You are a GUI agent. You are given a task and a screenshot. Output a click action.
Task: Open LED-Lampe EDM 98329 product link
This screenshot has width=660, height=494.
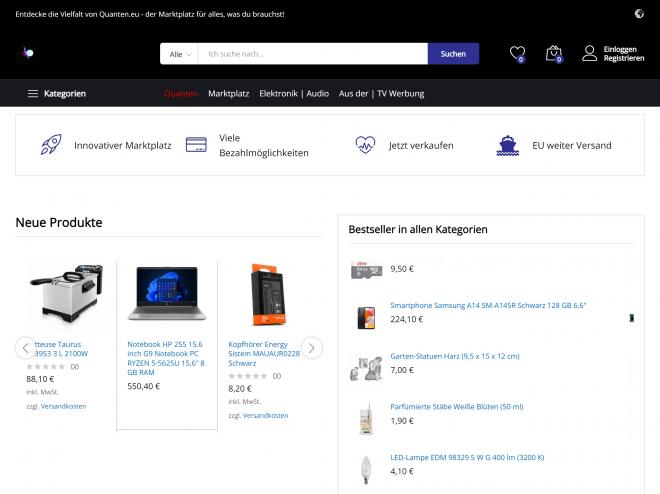point(467,457)
